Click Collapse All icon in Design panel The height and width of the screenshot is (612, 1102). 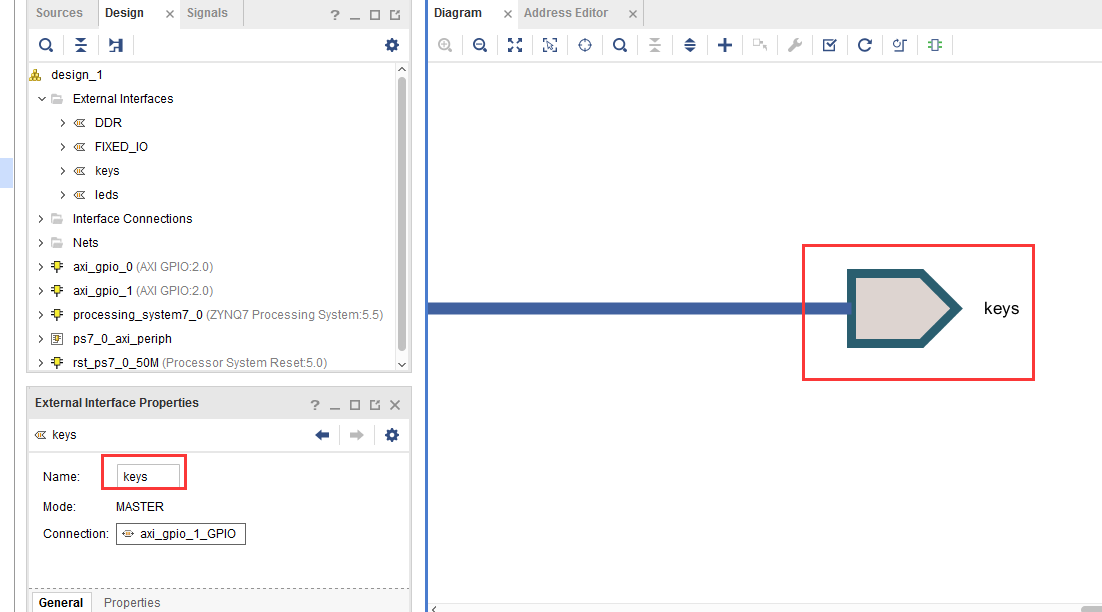81,45
